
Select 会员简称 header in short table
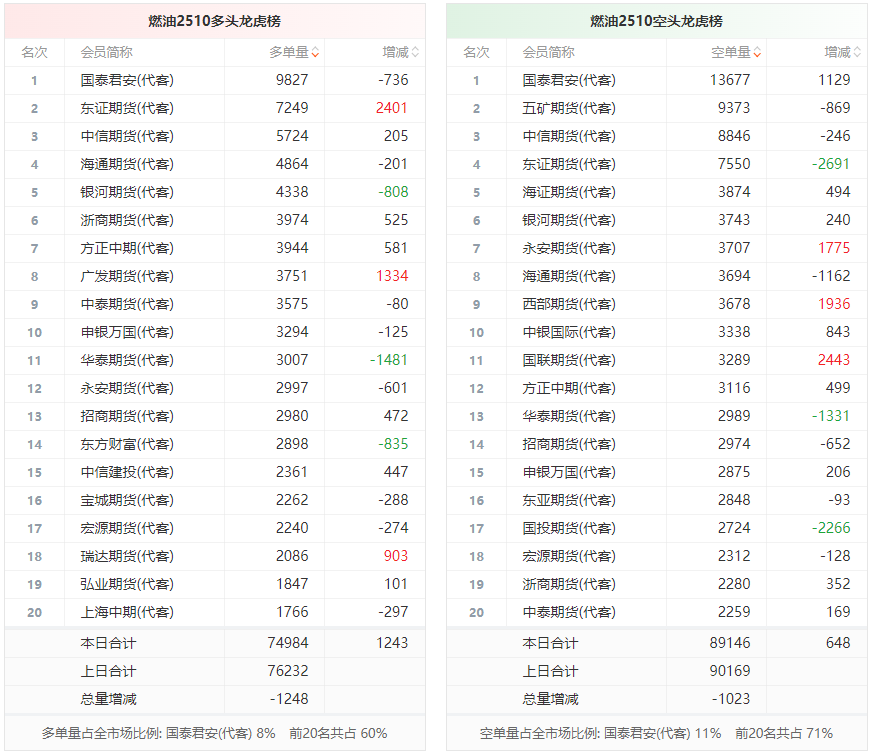point(548,53)
